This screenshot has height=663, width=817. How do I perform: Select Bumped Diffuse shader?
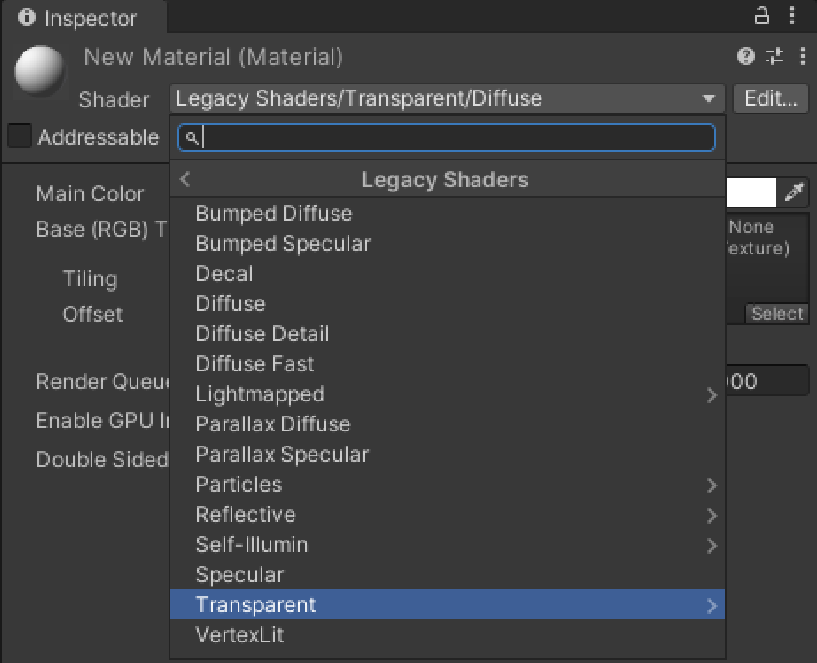(447, 214)
